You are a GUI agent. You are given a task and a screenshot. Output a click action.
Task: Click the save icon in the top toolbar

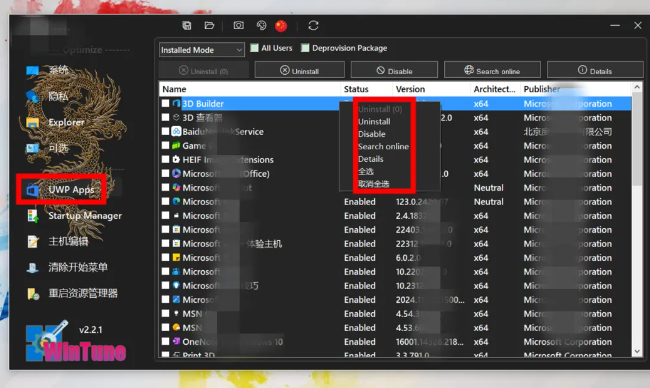pyautogui.click(x=187, y=26)
